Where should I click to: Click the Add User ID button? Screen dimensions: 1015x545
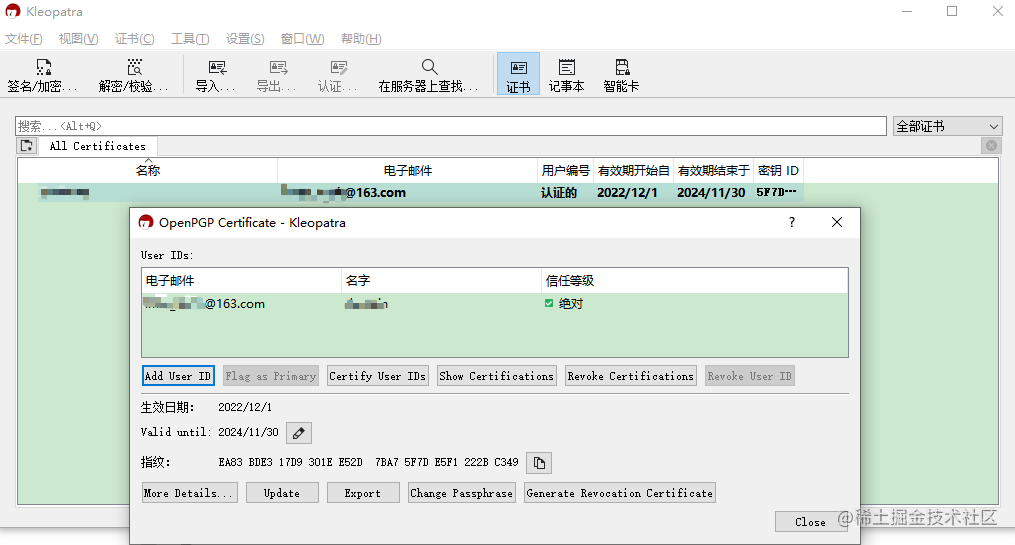[x=178, y=376]
